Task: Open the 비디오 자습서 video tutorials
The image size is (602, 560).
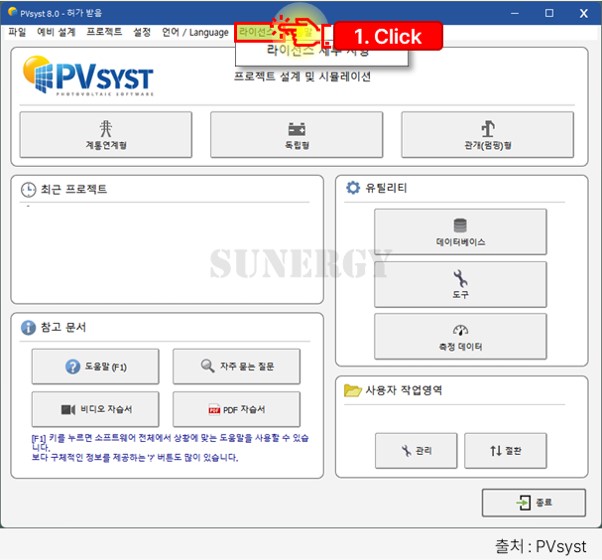Action: pyautogui.click(x=95, y=409)
